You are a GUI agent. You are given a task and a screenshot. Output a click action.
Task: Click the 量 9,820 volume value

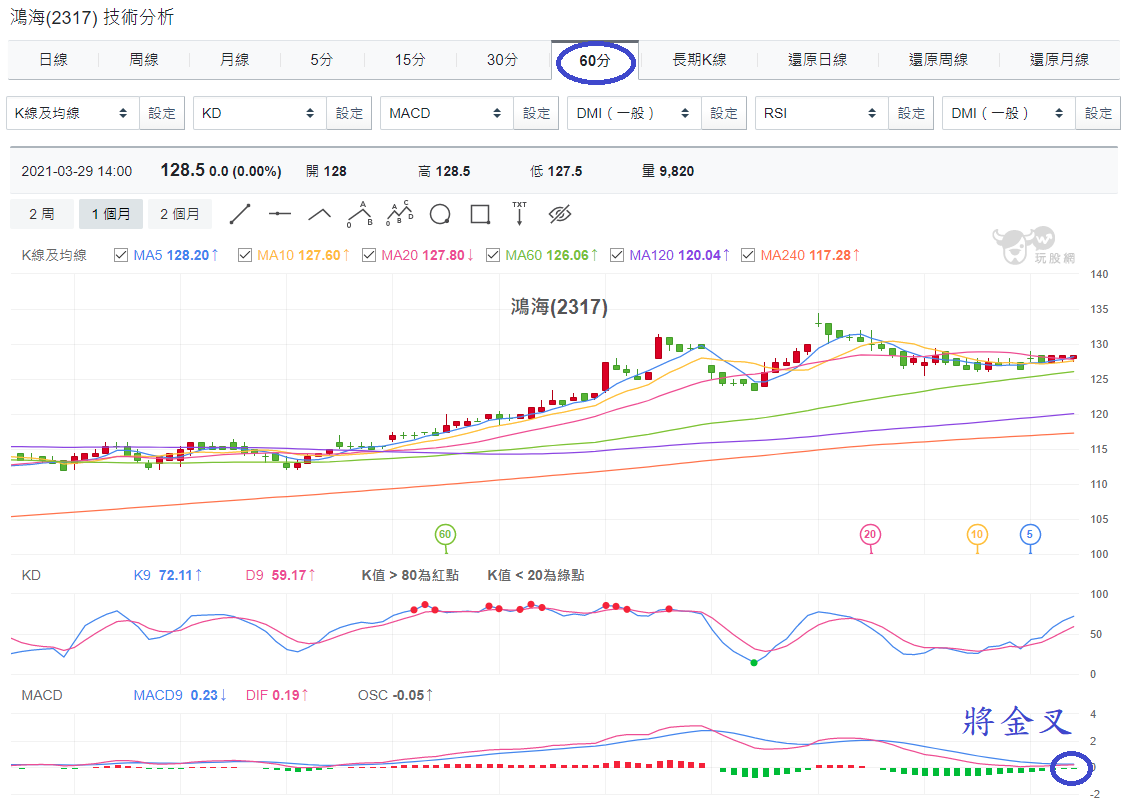(667, 171)
